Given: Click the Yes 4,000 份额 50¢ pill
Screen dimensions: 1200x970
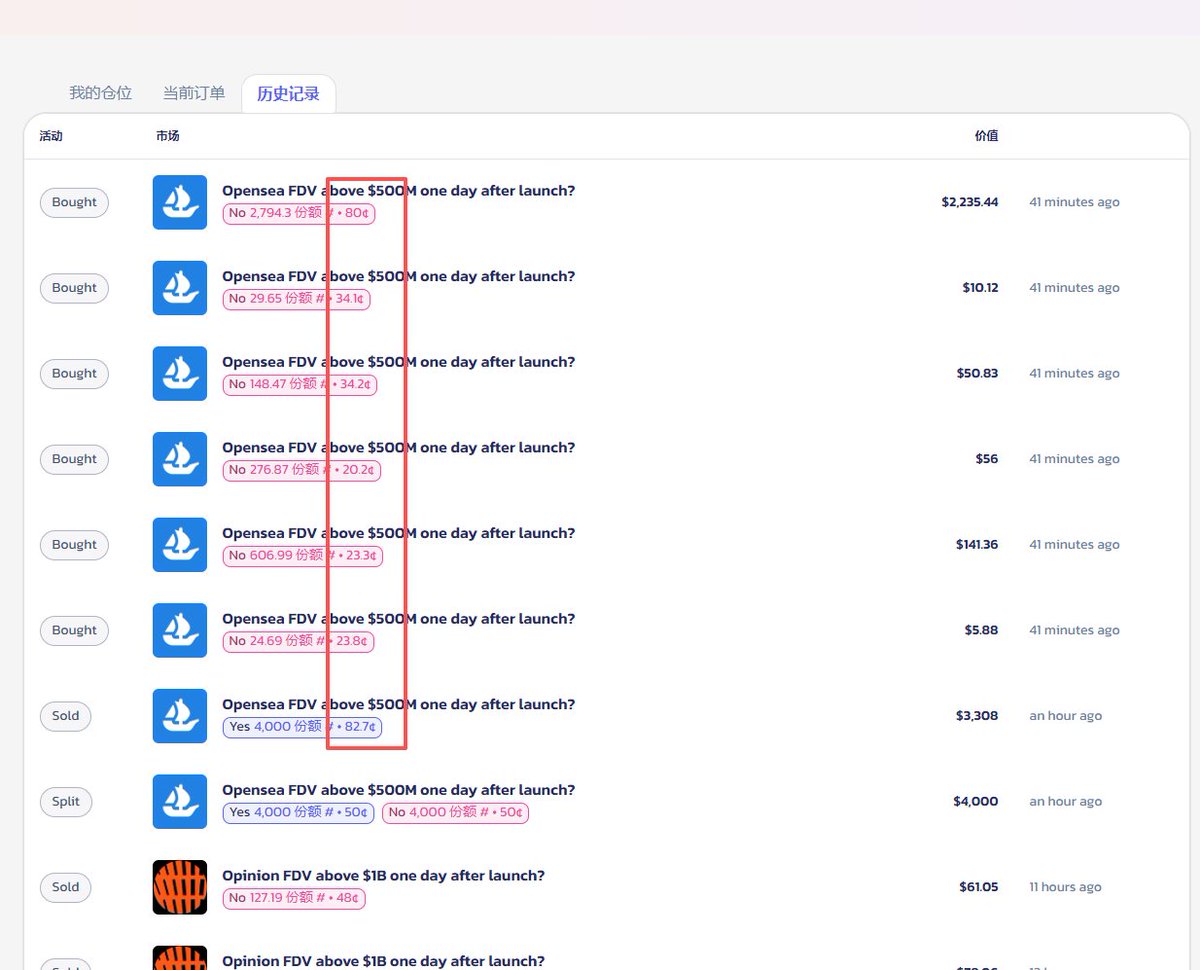Looking at the screenshot, I should point(298,813).
